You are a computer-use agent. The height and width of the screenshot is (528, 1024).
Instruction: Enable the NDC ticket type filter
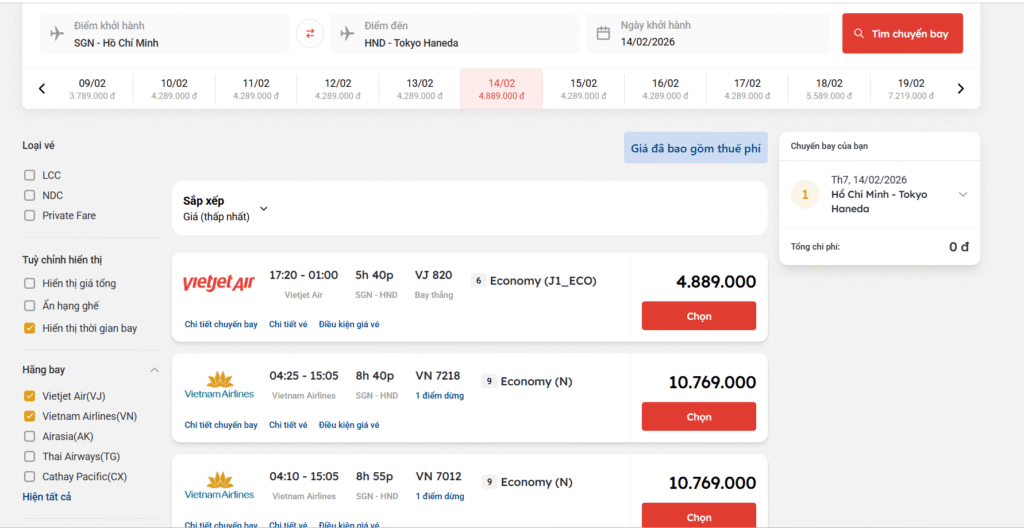pos(29,195)
